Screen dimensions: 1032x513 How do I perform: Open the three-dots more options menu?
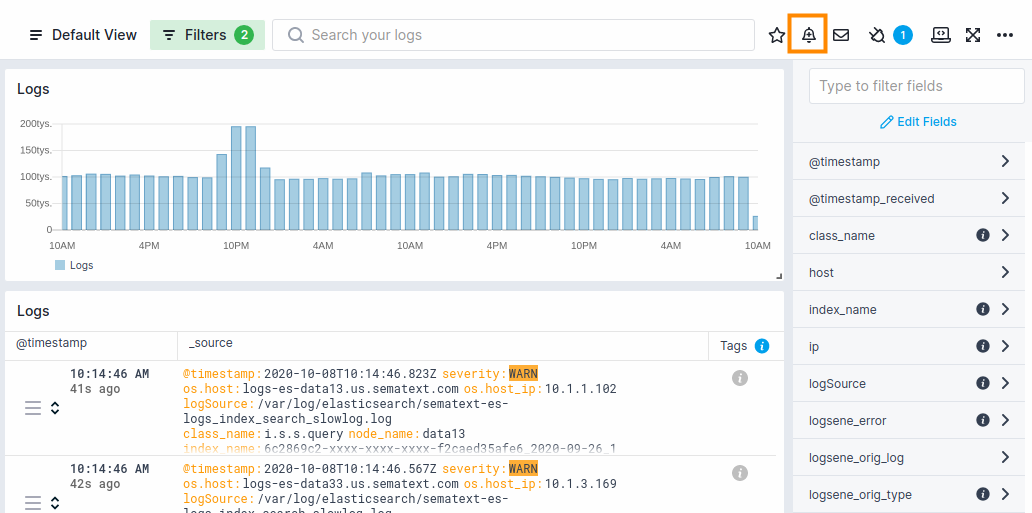1004,36
